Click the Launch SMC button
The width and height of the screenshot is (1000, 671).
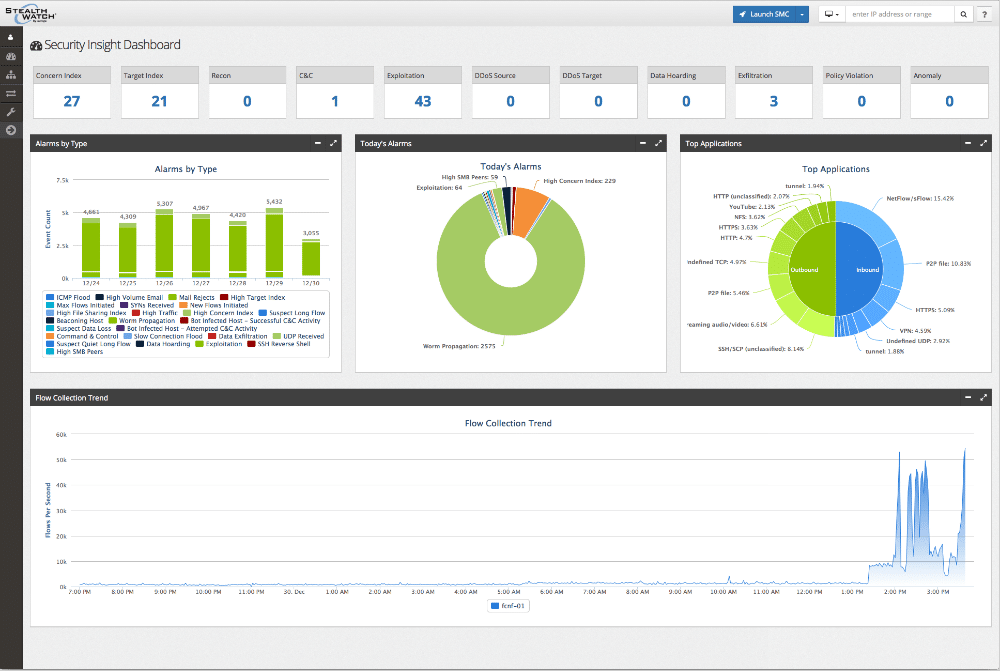tap(764, 14)
